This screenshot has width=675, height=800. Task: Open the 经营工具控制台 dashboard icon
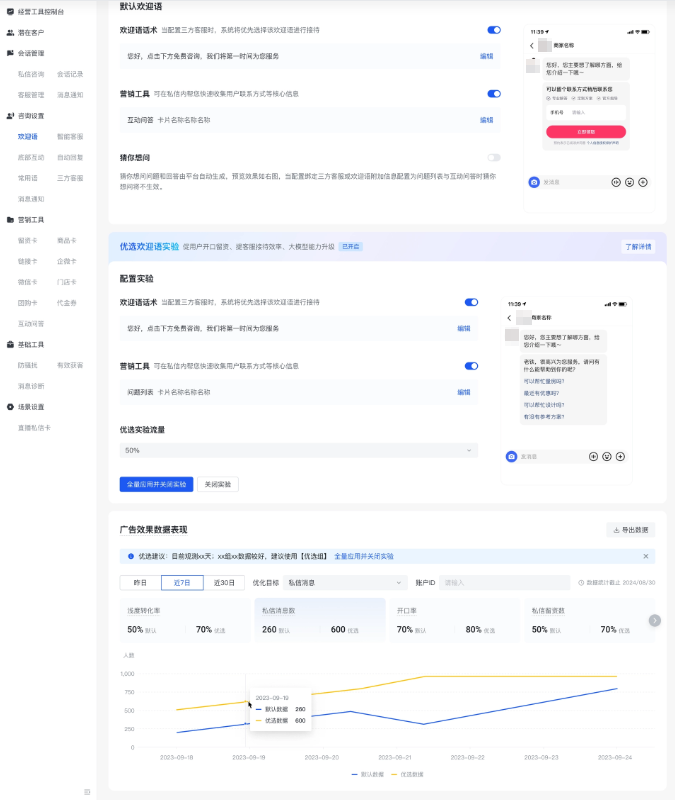(10, 11)
